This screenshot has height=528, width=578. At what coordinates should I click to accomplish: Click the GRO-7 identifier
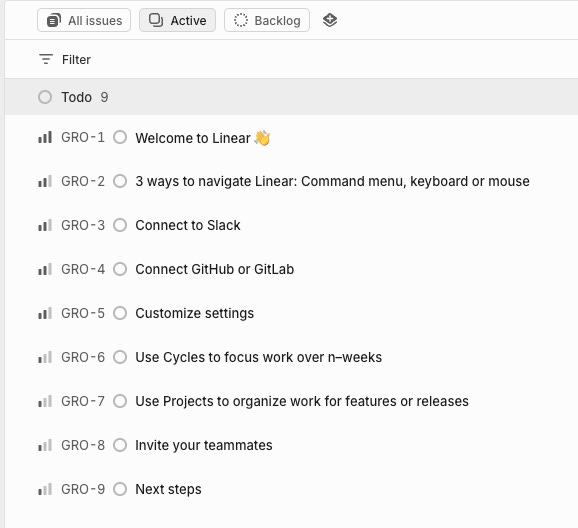[x=83, y=401]
